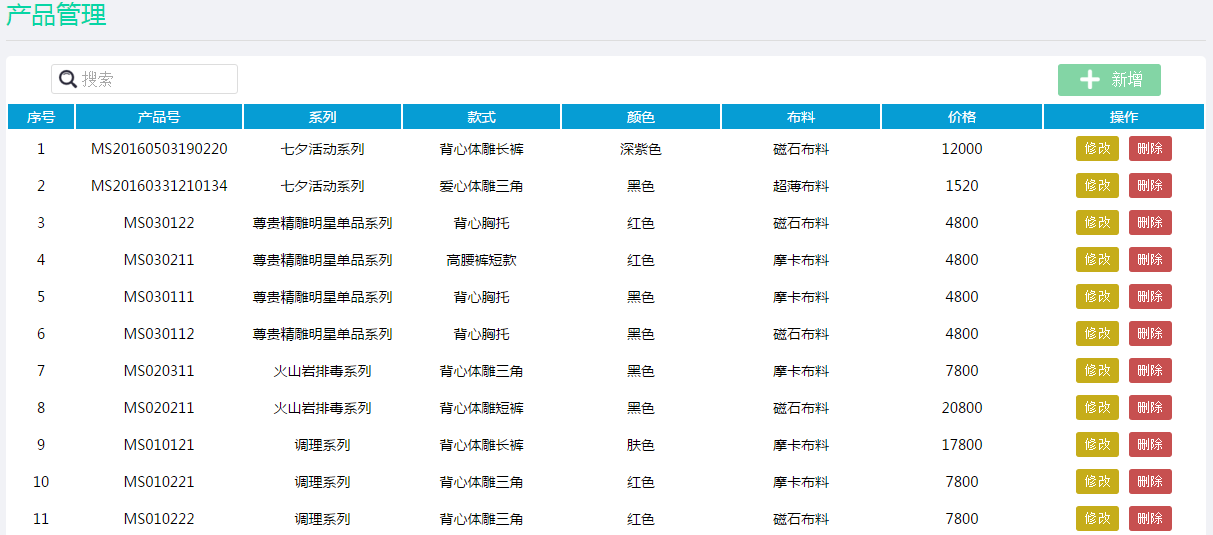
Task: Delete product MS020211
Action: point(1150,408)
